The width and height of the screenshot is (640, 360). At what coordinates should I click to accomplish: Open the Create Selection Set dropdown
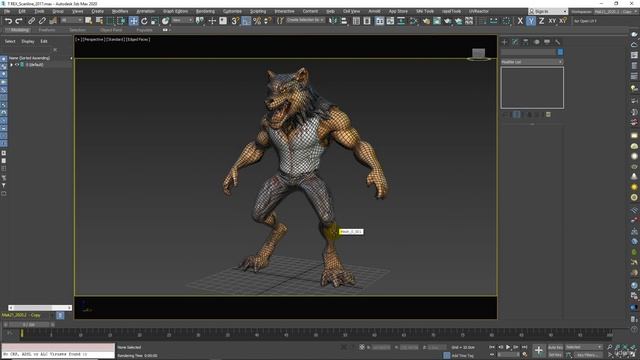[305, 20]
